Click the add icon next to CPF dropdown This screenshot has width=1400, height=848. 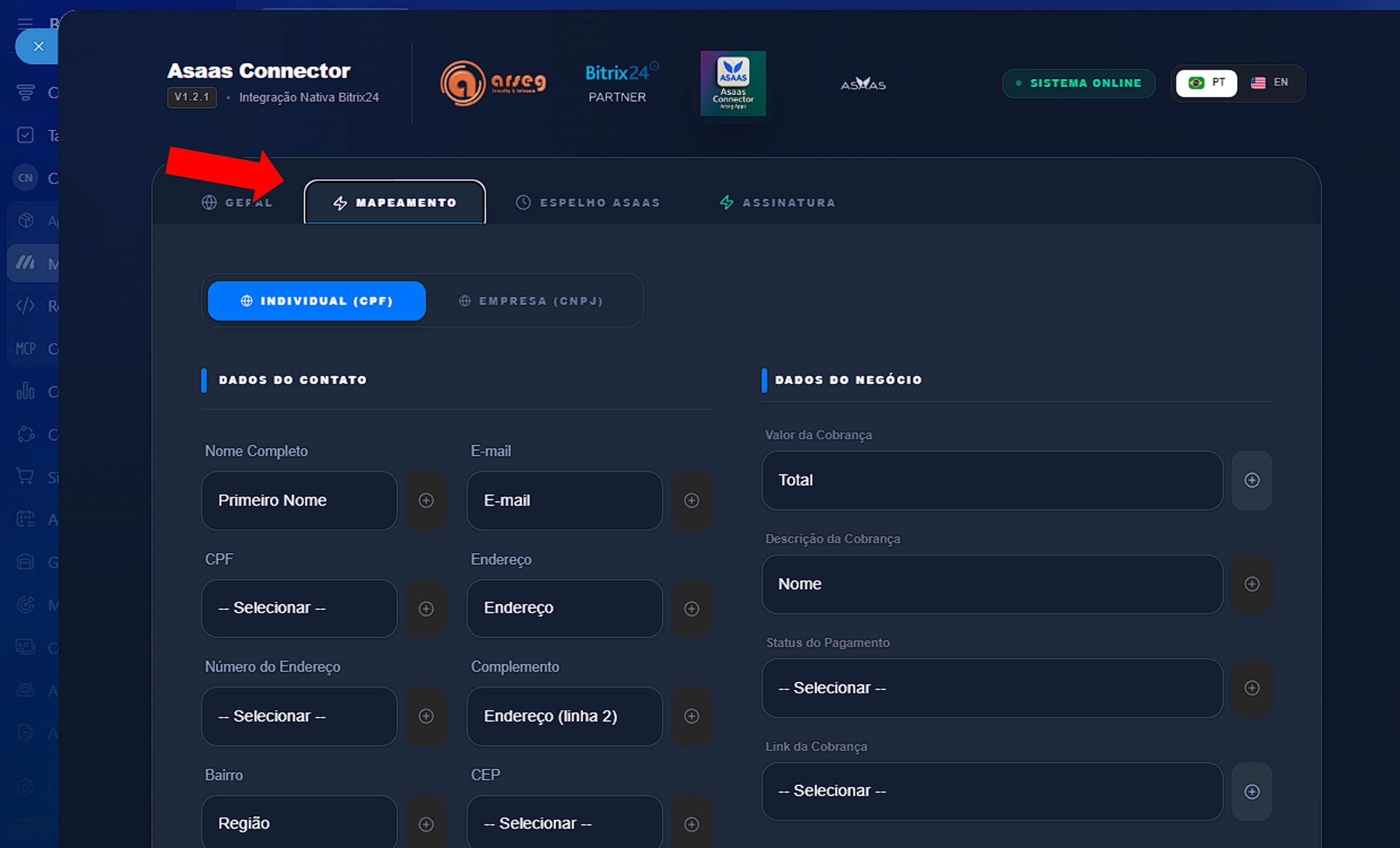426,608
